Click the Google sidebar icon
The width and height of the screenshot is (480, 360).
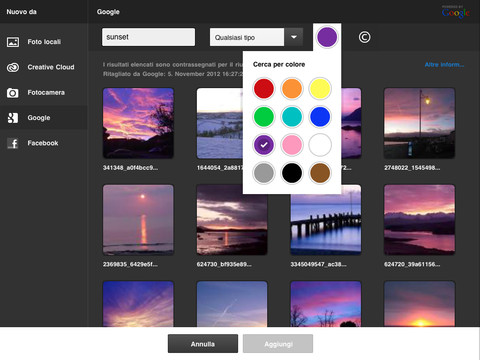(13, 118)
